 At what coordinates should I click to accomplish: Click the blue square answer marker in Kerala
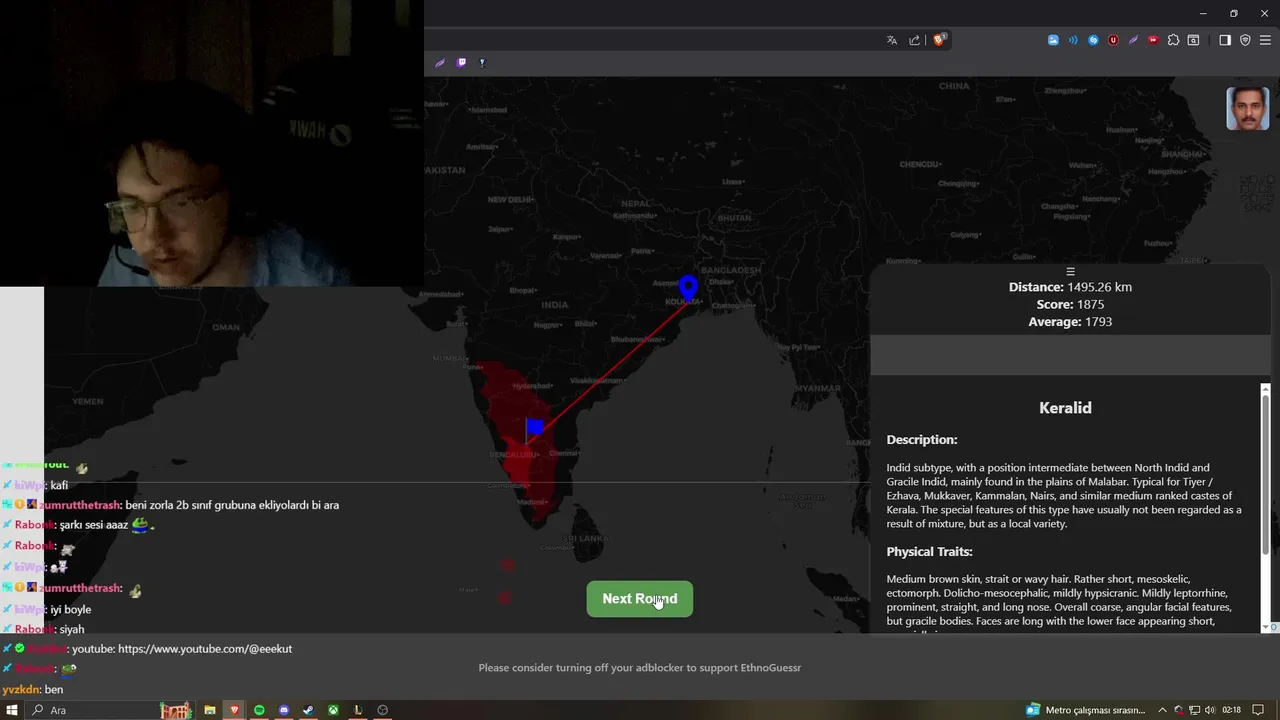pos(535,428)
